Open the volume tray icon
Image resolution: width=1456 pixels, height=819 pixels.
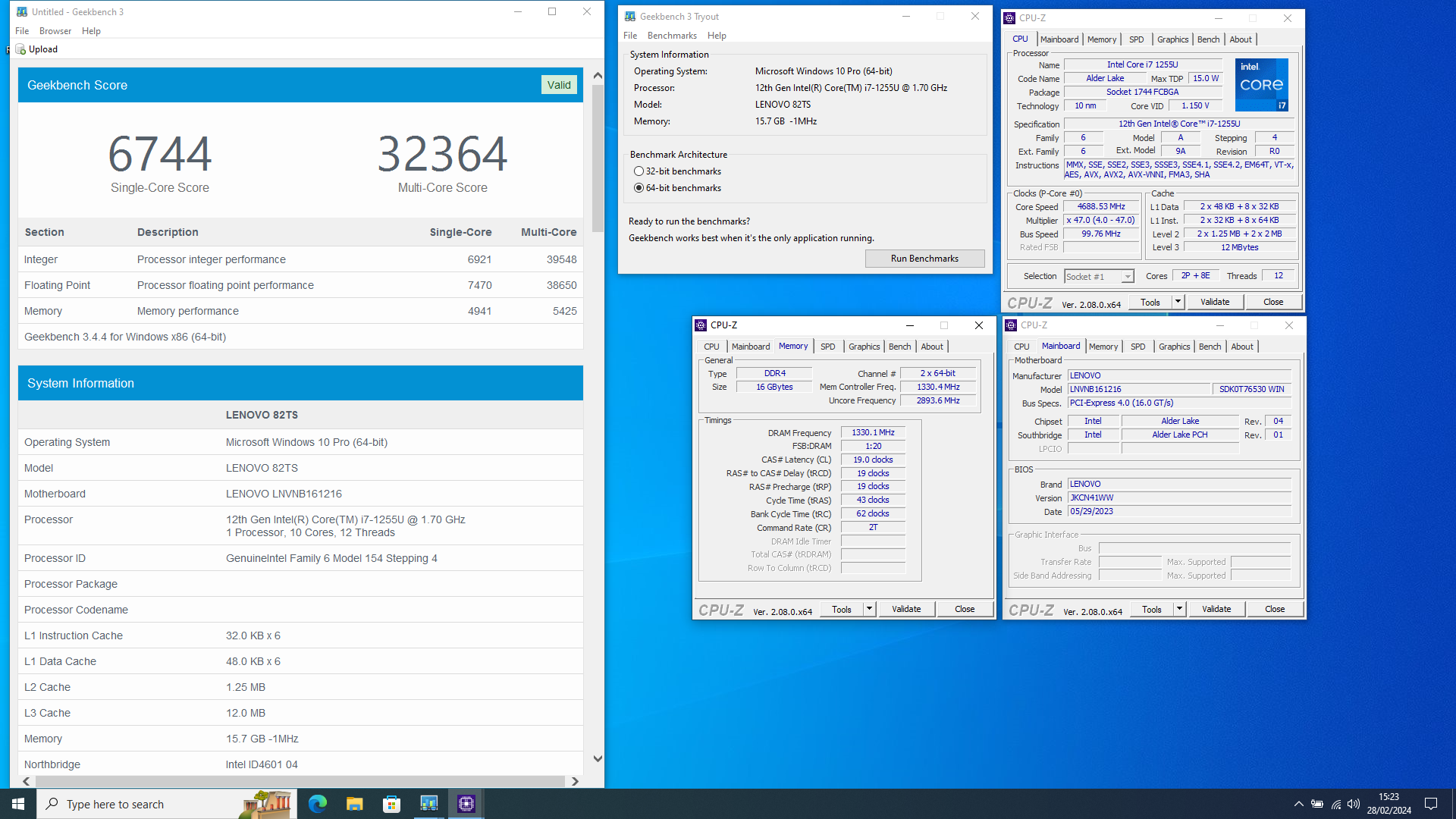click(1354, 804)
